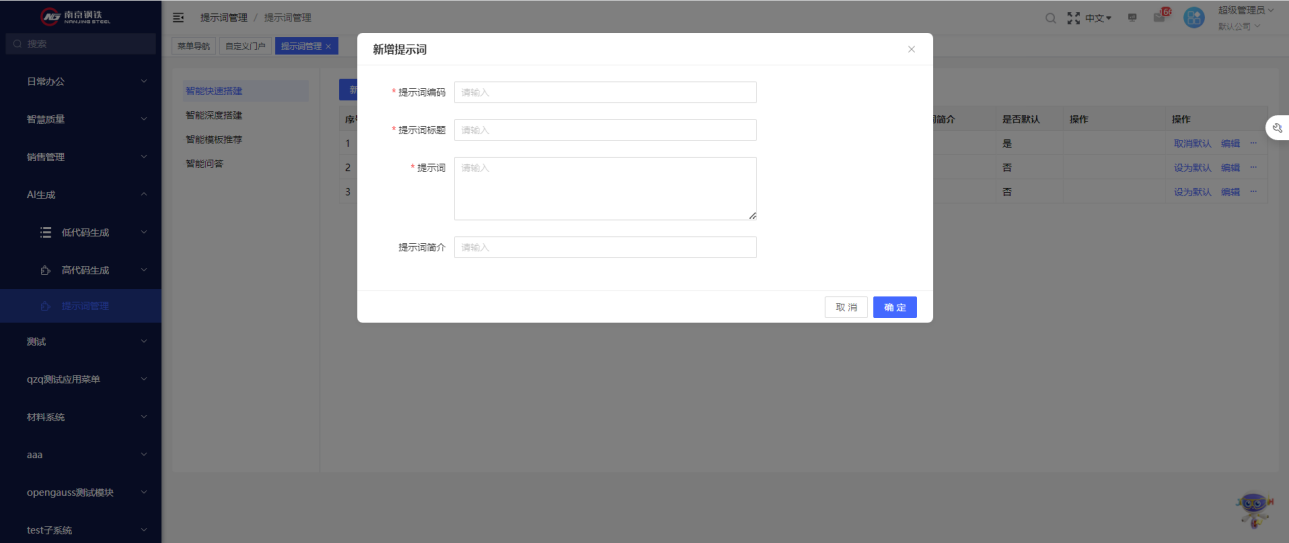The image size is (1289, 543).
Task: Toggle fullscreen with the expand arrows icon
Action: (1074, 18)
